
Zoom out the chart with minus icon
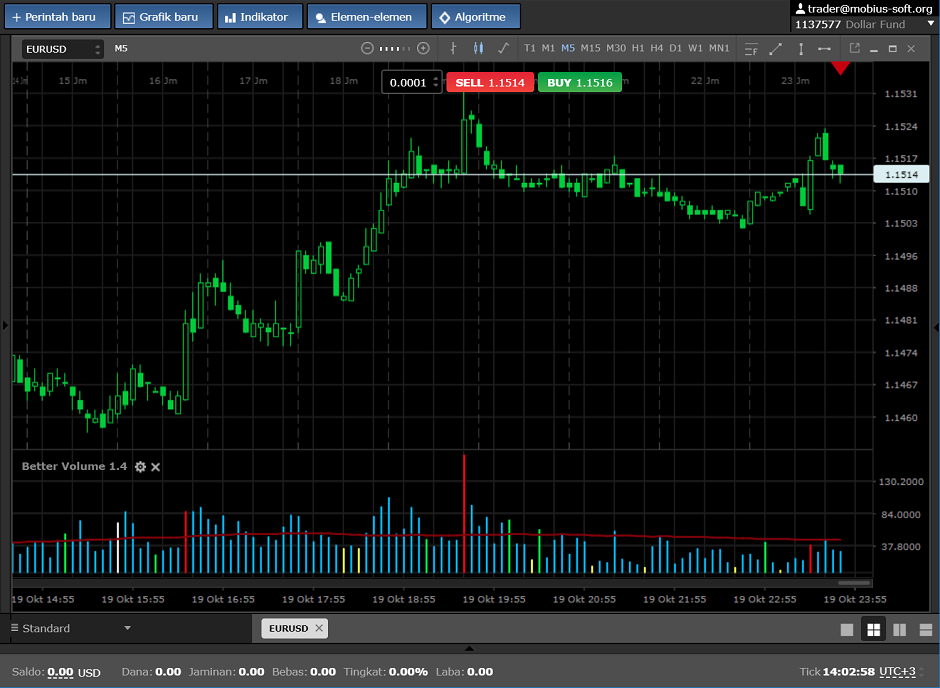[367, 49]
